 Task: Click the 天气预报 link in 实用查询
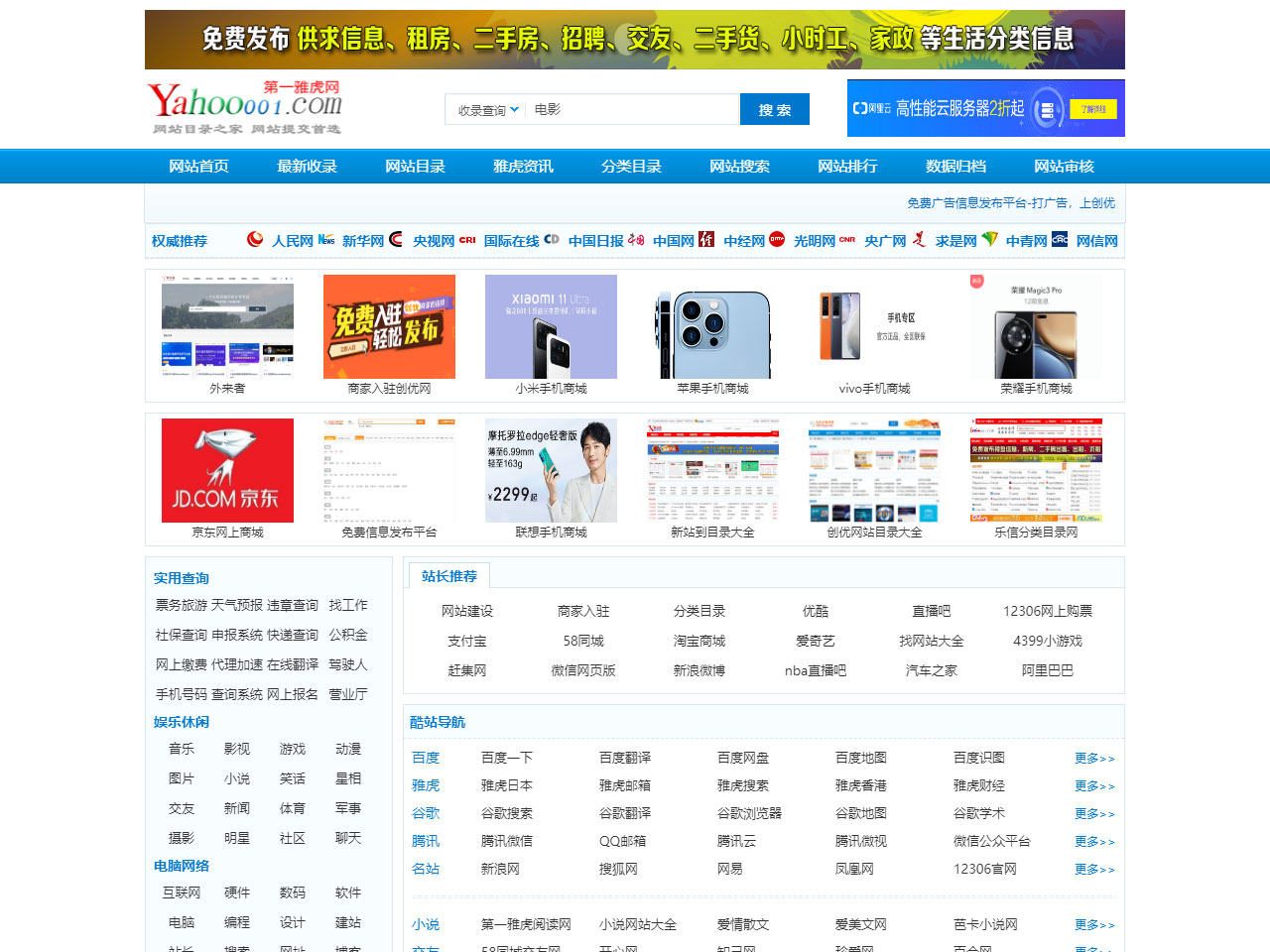coord(237,605)
